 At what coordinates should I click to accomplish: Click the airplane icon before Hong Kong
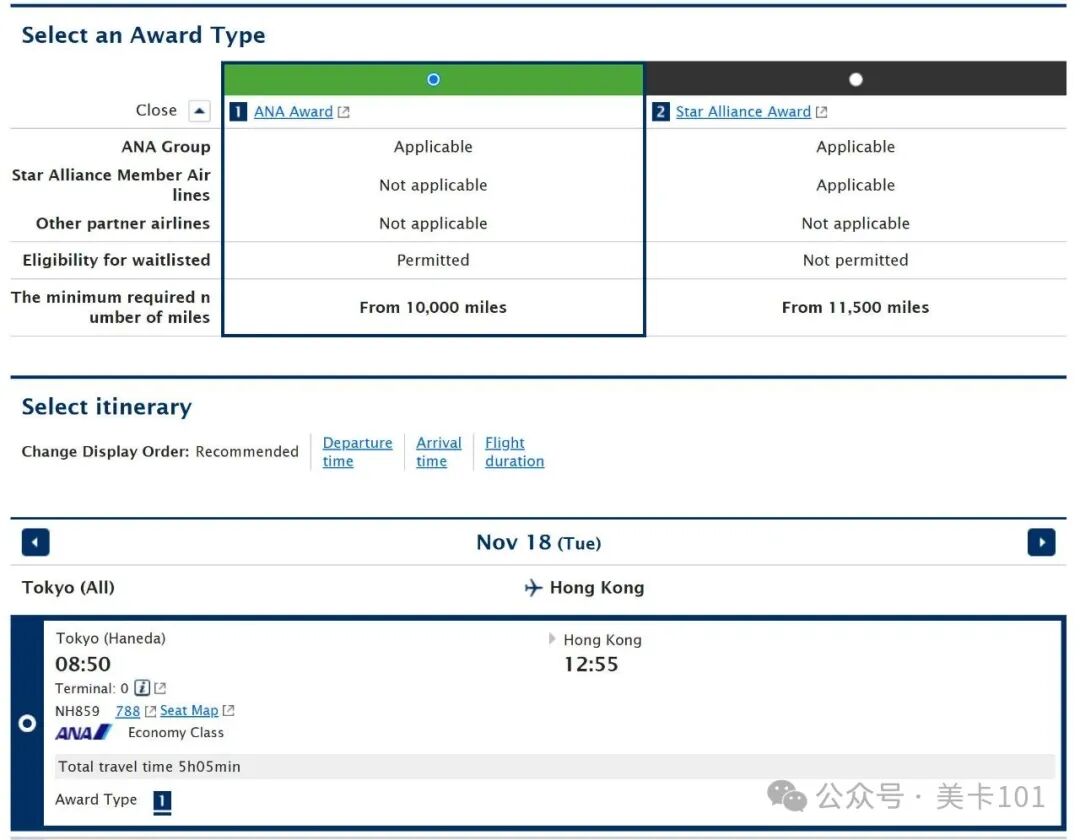point(533,587)
